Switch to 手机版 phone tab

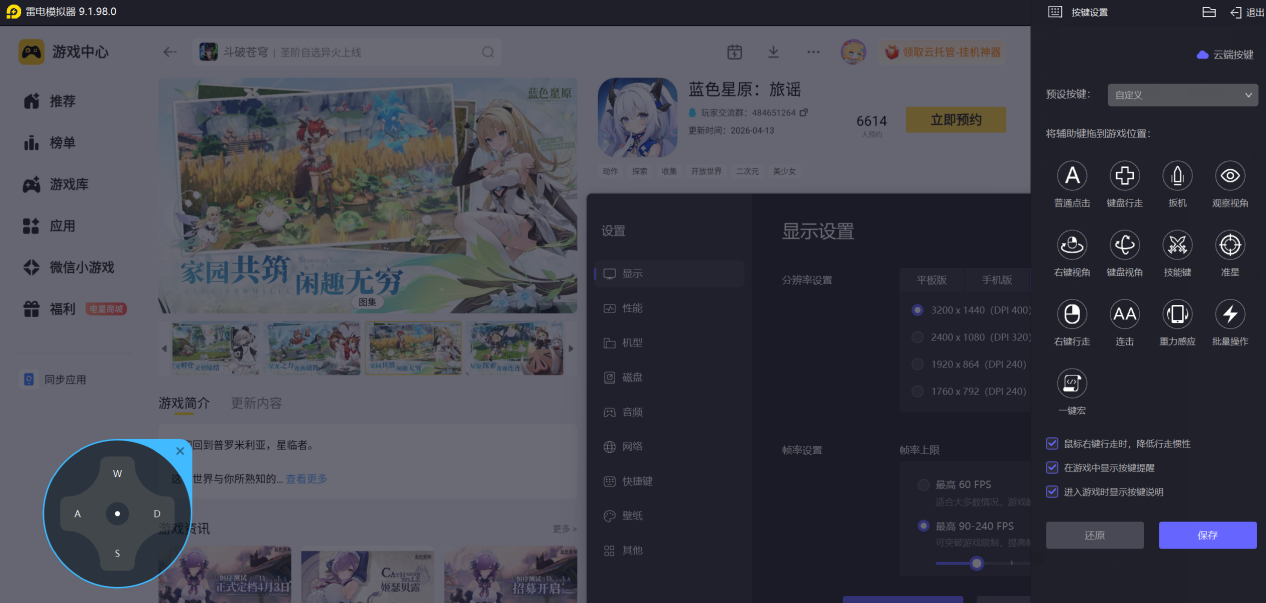pyautogui.click(x=997, y=280)
